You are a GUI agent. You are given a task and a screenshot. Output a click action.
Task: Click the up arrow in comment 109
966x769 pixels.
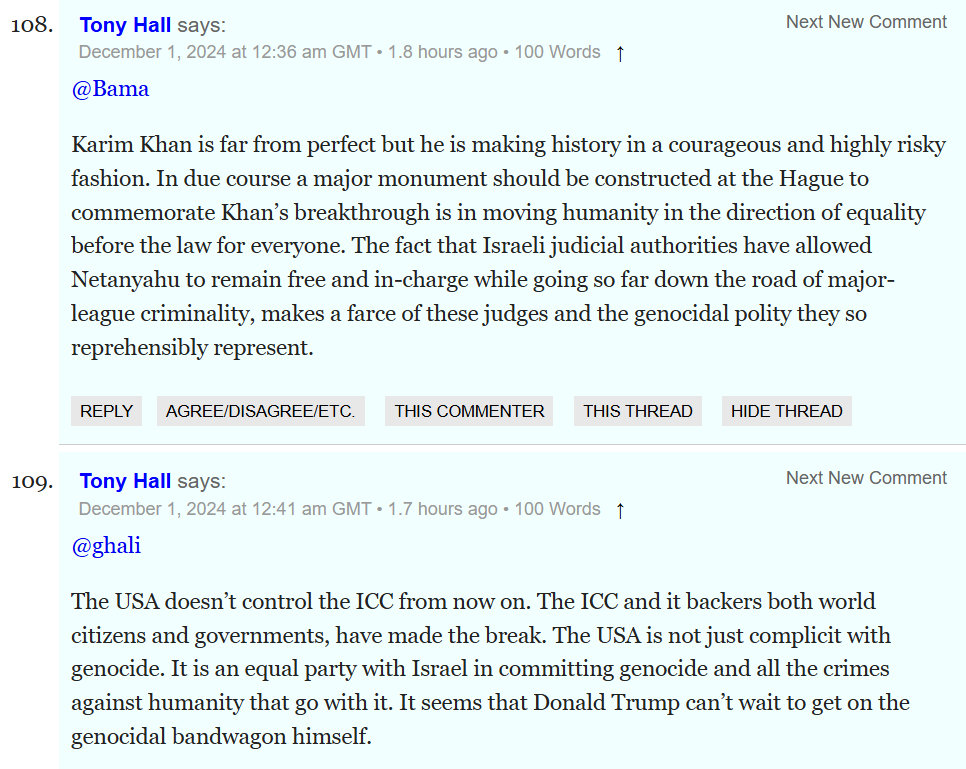(x=620, y=510)
